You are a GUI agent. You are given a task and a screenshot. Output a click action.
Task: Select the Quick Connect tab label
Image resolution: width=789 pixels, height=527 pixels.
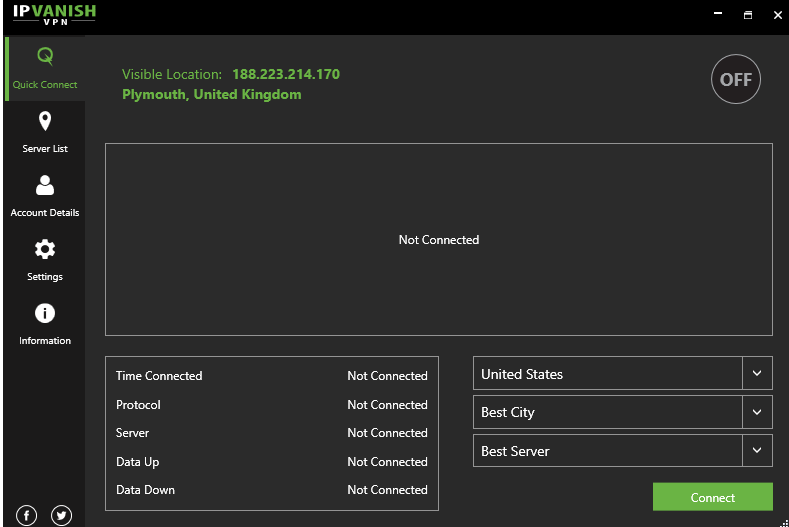point(45,85)
